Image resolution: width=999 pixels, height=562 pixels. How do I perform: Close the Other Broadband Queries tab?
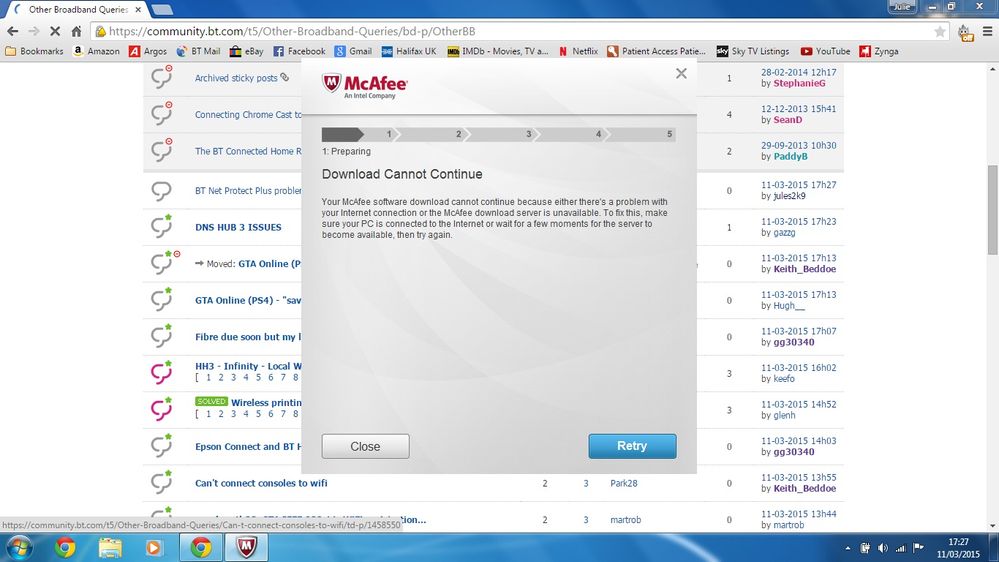coord(138,10)
